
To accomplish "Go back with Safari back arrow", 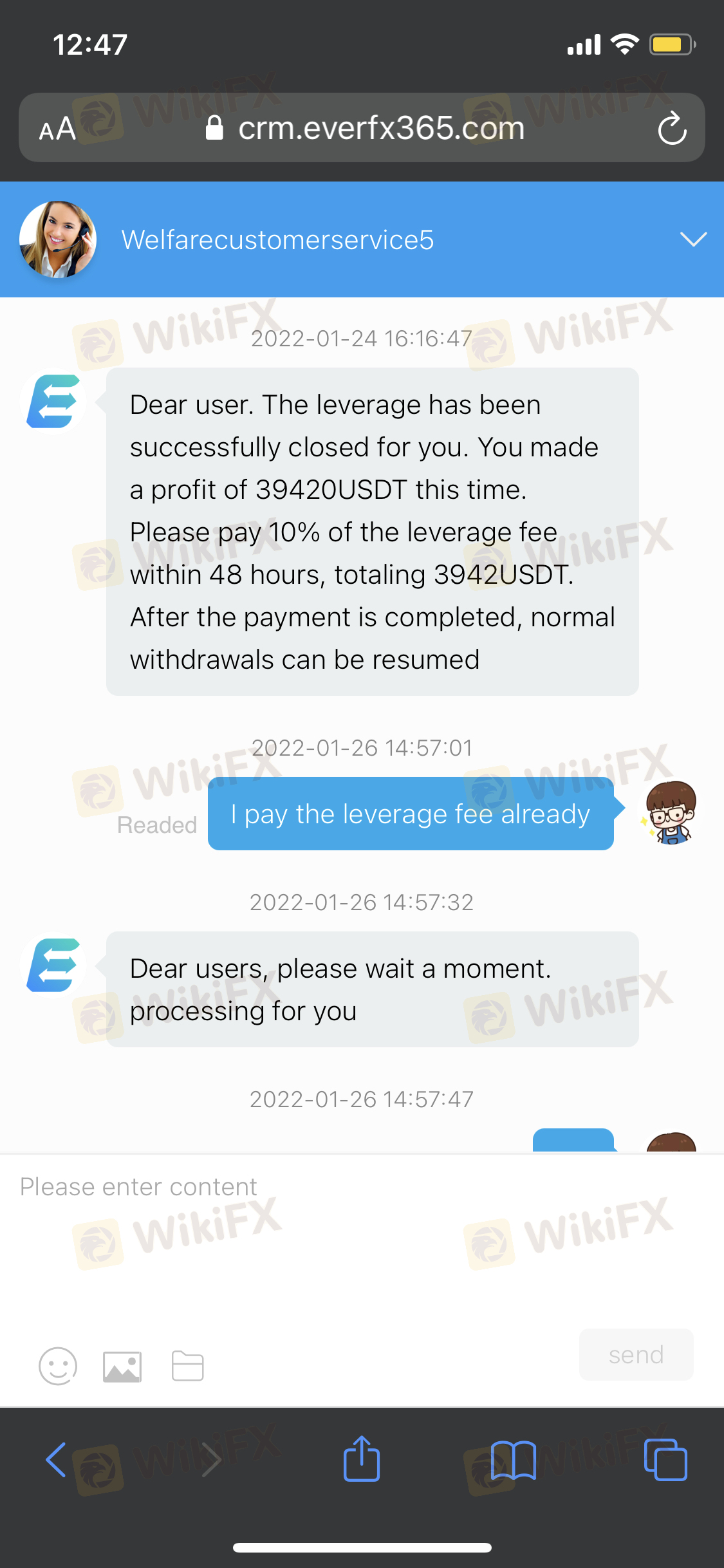I will pos(56,1460).
